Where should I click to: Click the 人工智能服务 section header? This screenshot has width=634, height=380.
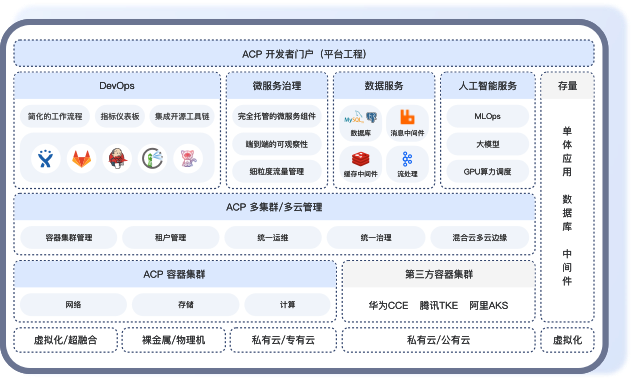(x=488, y=86)
